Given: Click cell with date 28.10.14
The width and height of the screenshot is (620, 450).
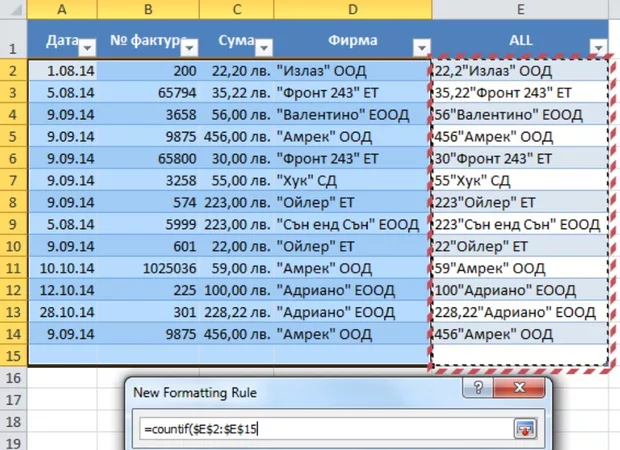Looking at the screenshot, I should pyautogui.click(x=64, y=312).
